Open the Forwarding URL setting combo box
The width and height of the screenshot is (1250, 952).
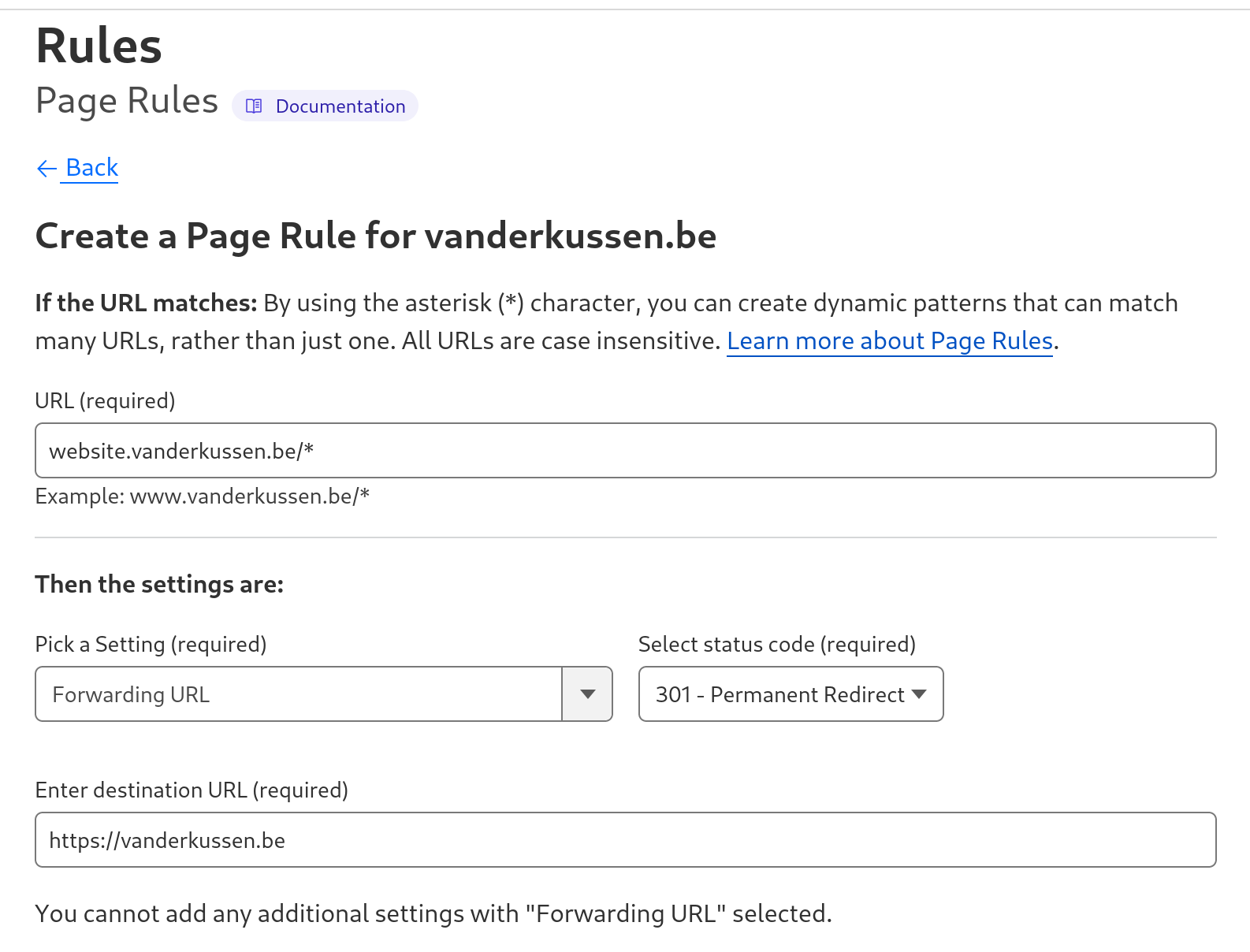[x=299, y=694]
